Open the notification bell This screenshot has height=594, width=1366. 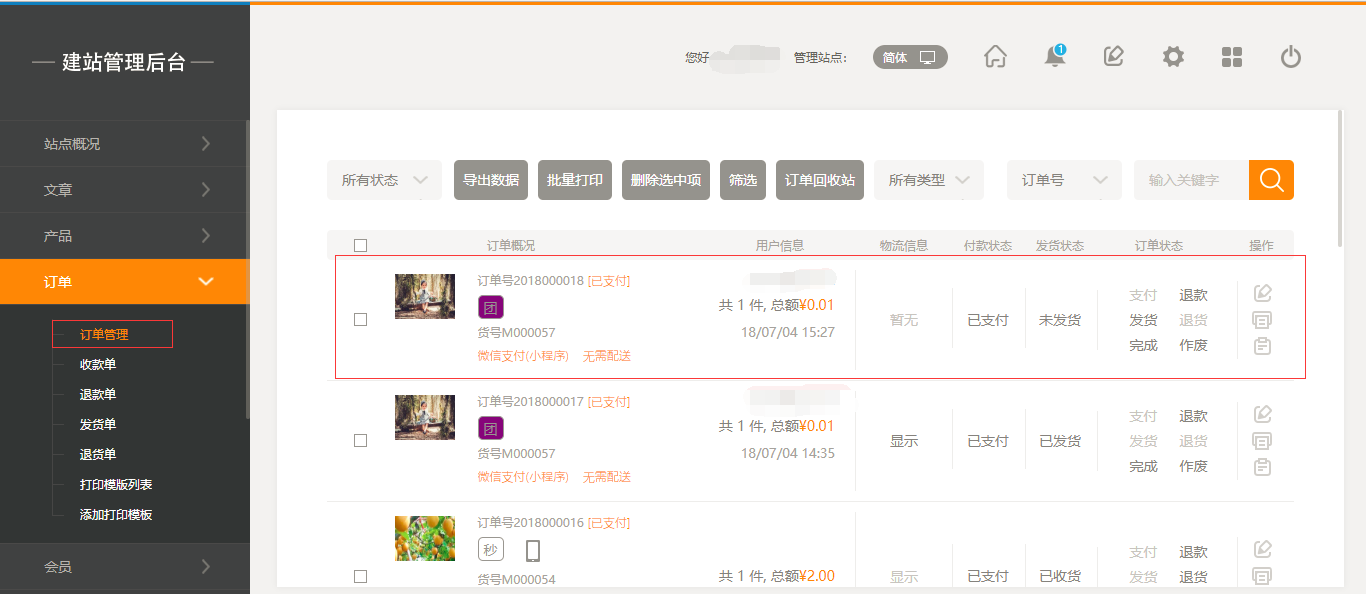[1054, 57]
